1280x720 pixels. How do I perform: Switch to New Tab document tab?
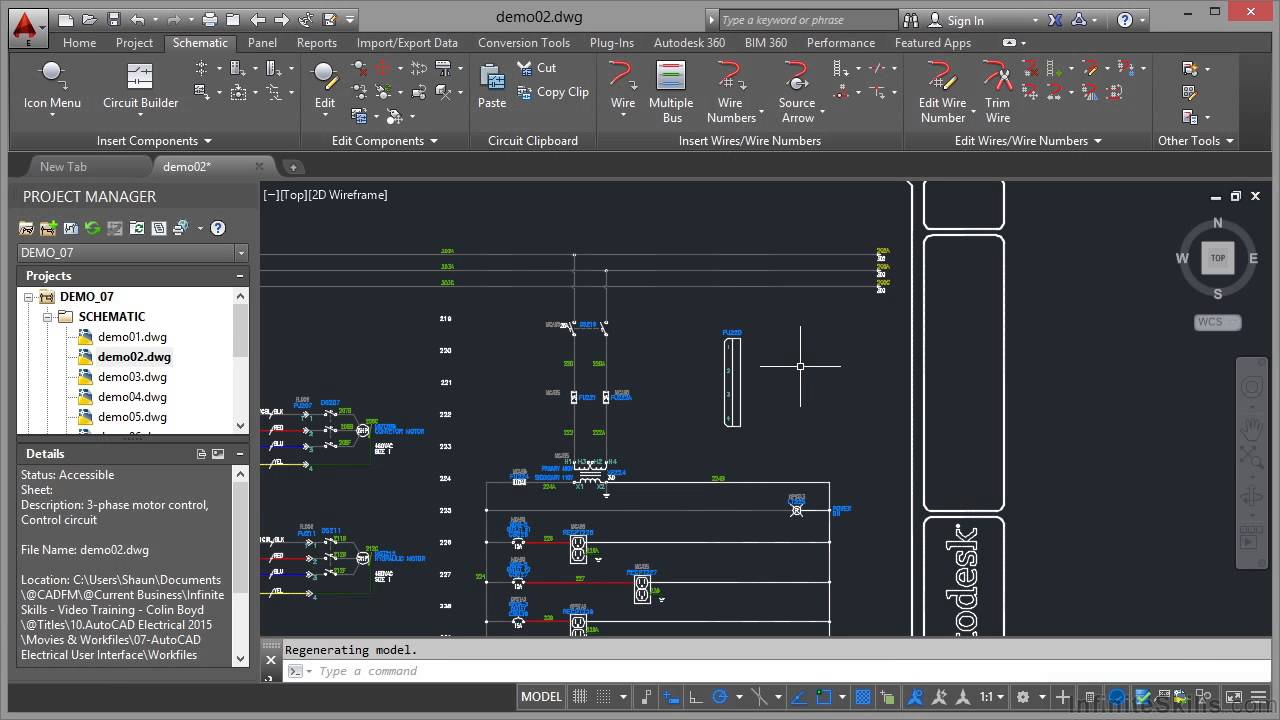click(63, 167)
